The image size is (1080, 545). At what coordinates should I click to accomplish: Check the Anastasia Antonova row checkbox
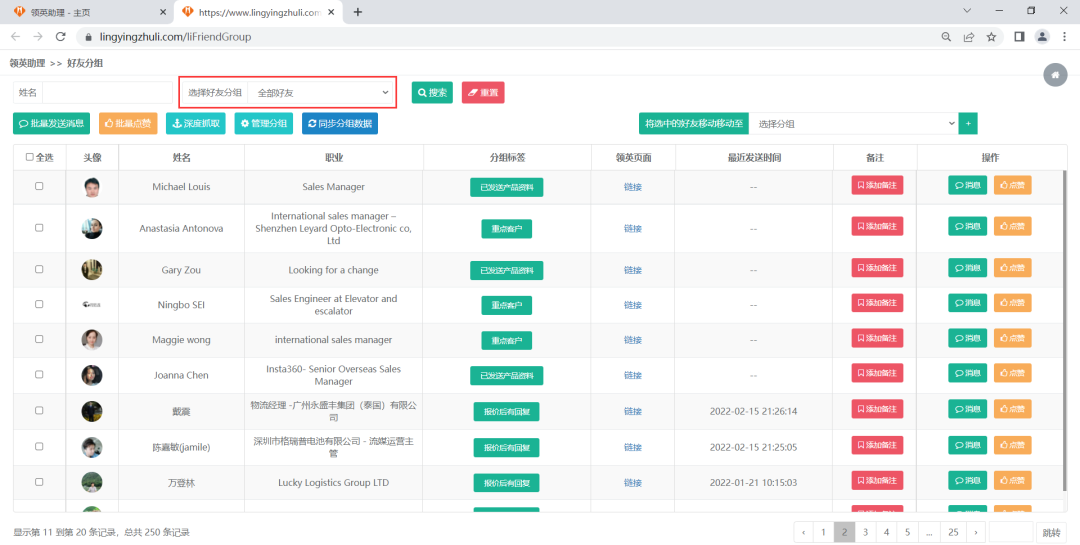(39, 227)
